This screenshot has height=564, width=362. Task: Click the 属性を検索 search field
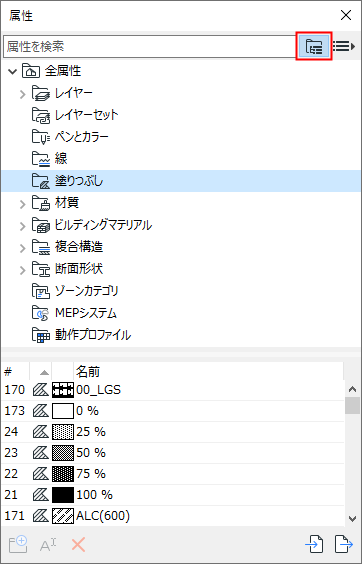click(150, 46)
